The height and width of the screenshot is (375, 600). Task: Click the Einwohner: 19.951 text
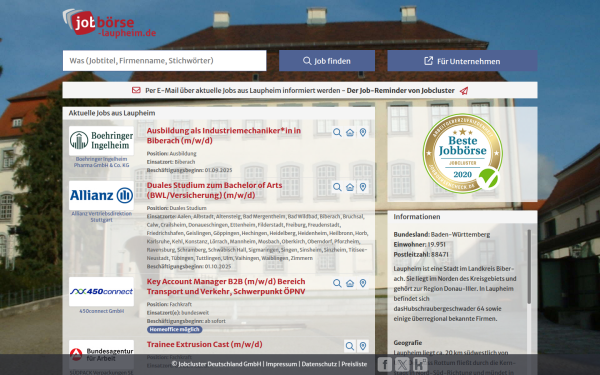(419, 245)
